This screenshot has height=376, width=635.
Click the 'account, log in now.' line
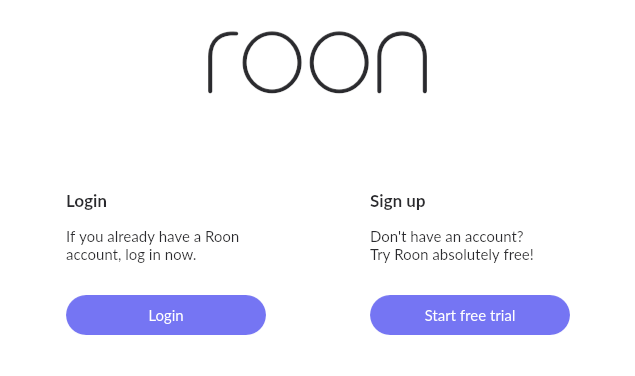pos(131,255)
